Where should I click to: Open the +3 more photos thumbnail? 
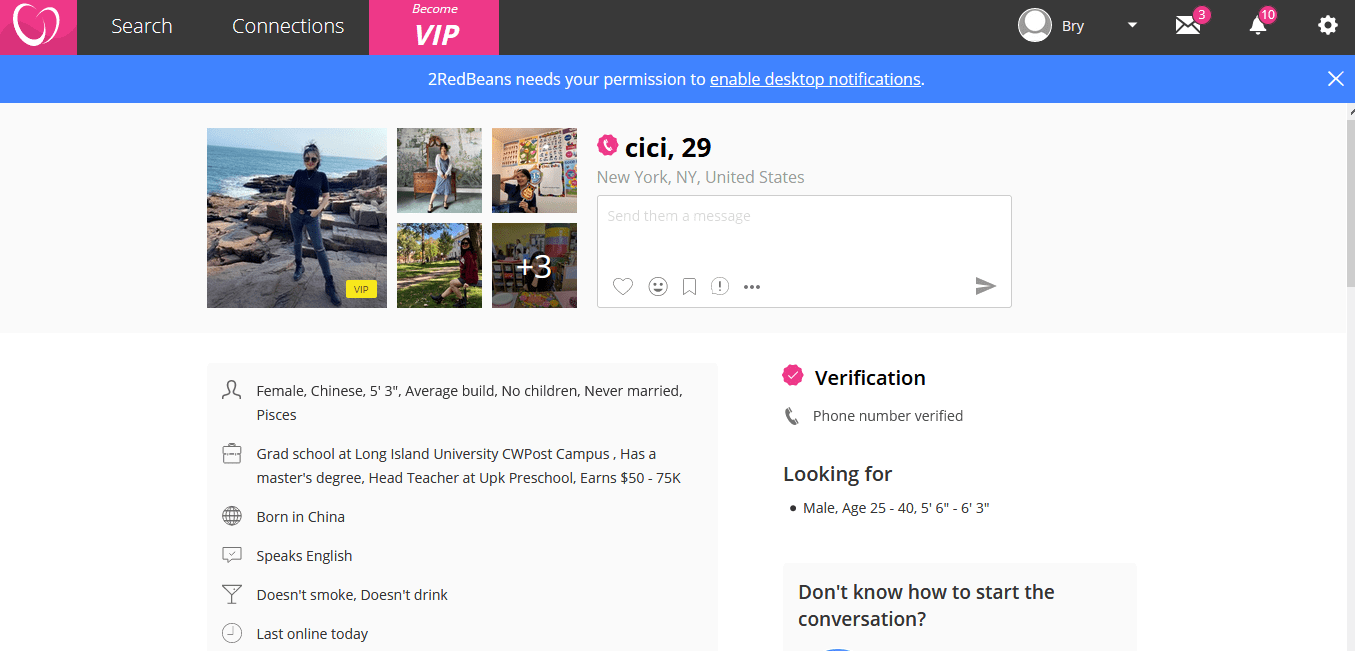[534, 265]
